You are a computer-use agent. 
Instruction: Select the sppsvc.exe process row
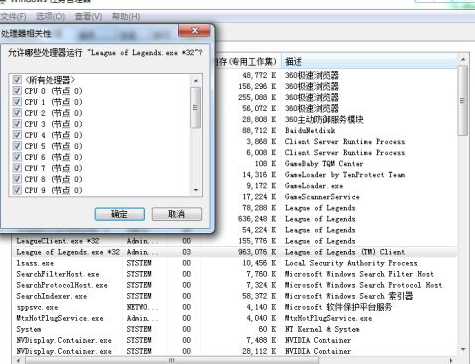pos(235,307)
